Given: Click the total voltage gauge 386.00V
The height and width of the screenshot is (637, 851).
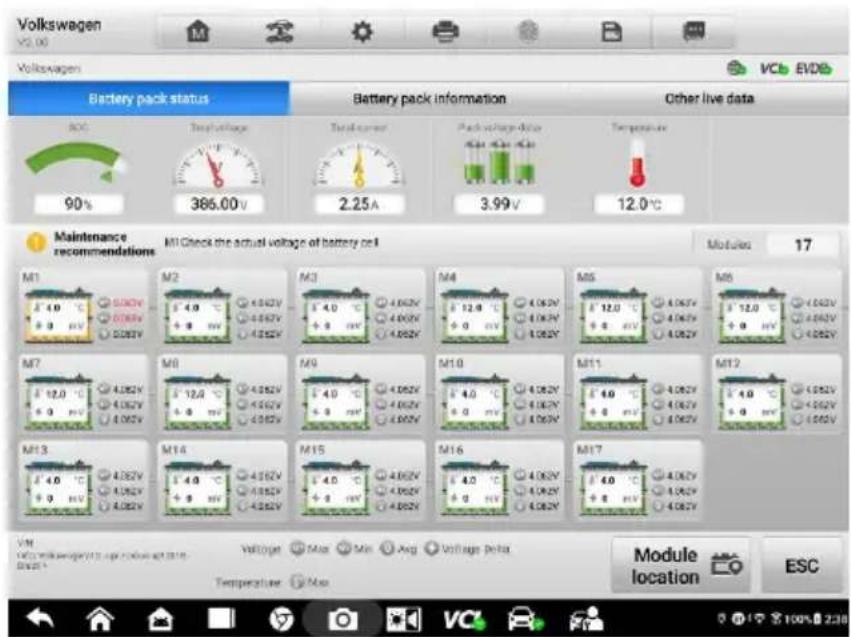Looking at the screenshot, I should coord(218,170).
